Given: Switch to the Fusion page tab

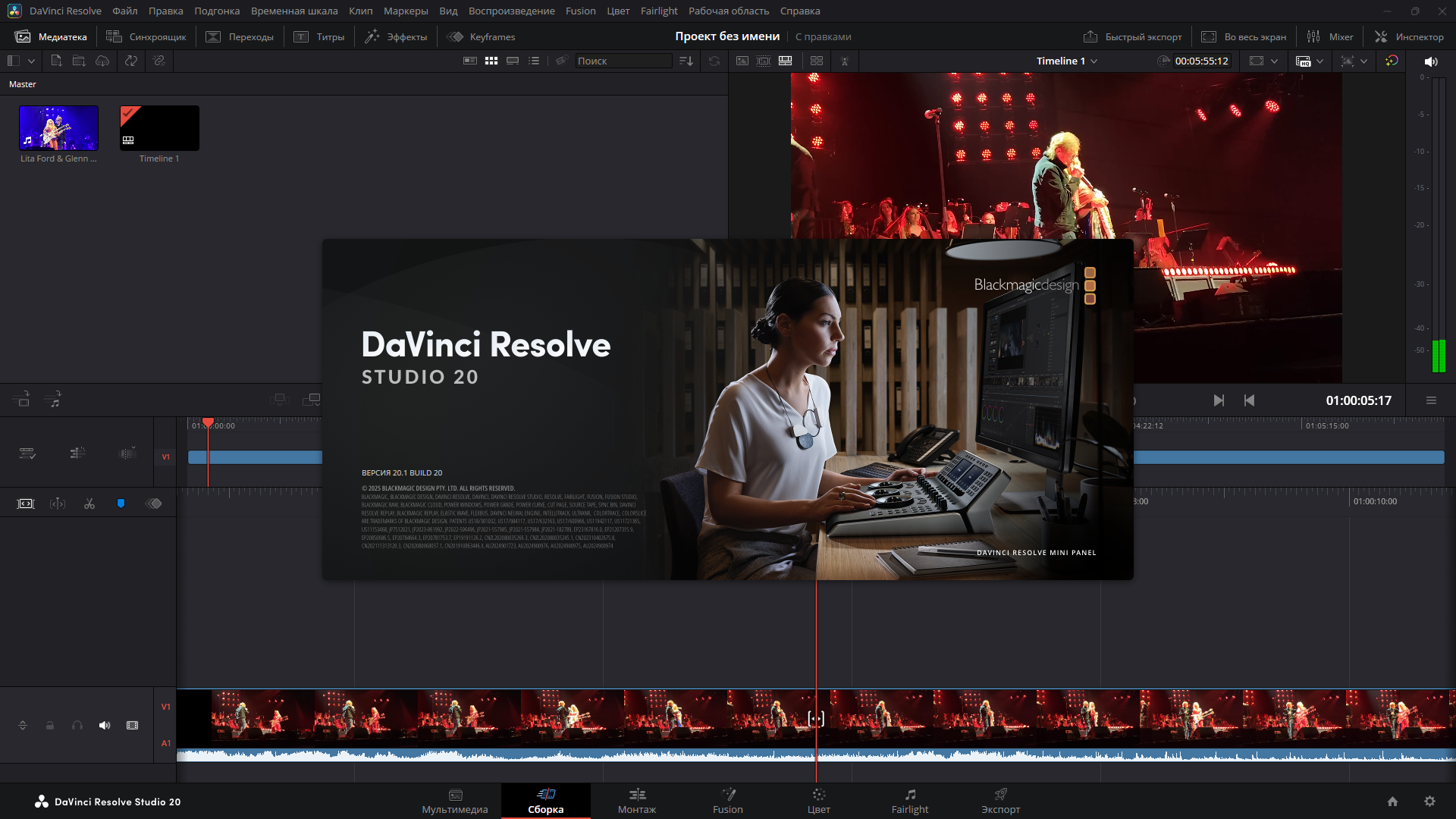Looking at the screenshot, I should 728,802.
